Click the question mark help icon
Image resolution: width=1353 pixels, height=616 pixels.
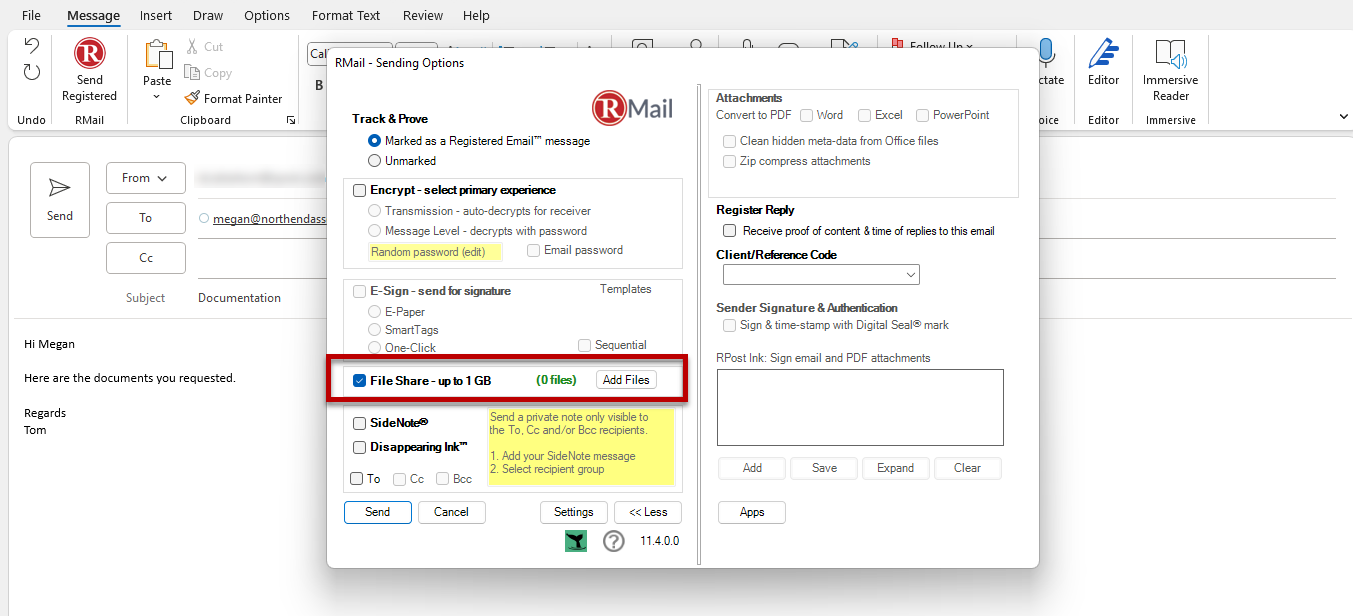pyautogui.click(x=614, y=541)
